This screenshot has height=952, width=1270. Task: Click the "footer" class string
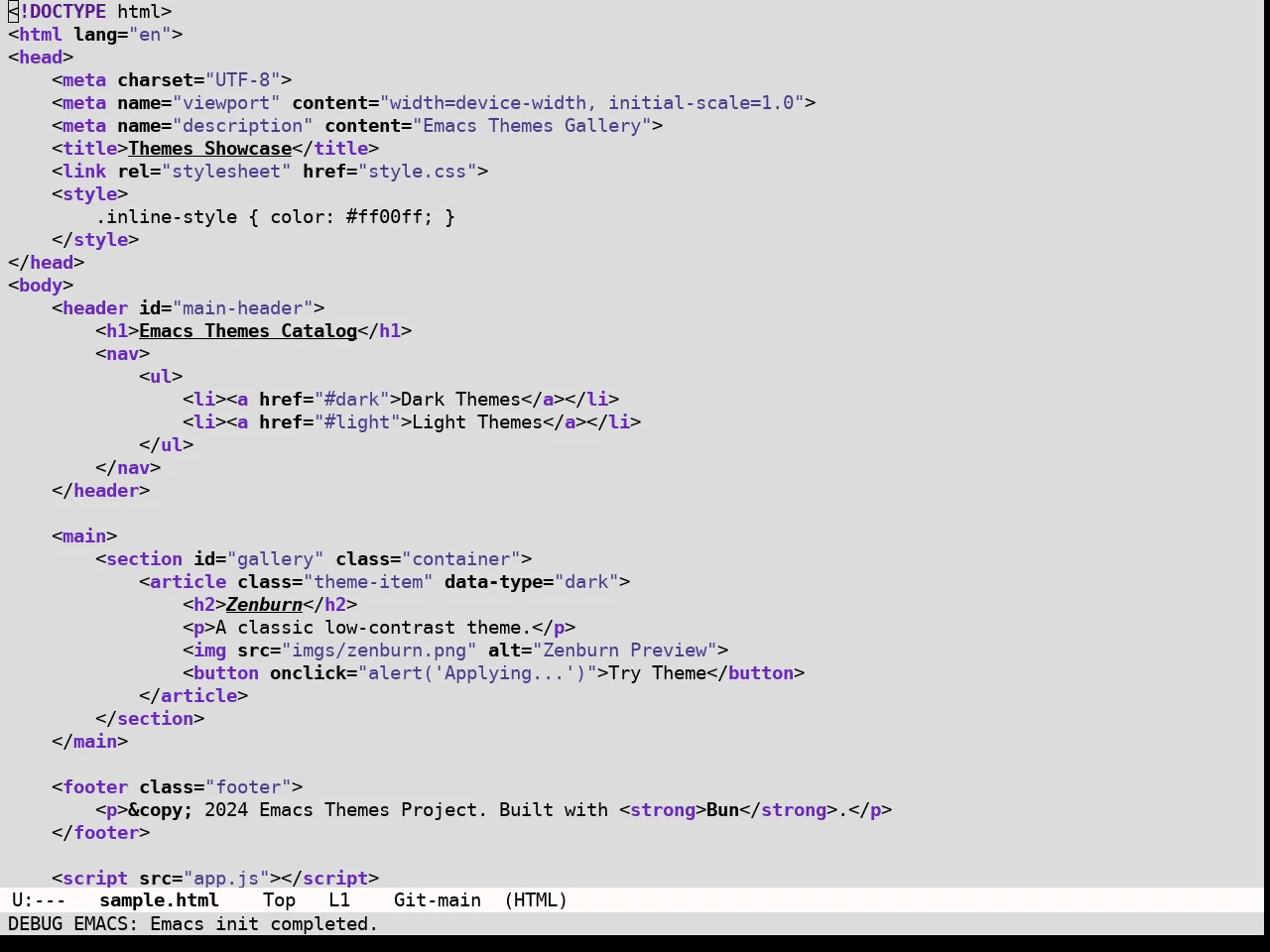[248, 787]
